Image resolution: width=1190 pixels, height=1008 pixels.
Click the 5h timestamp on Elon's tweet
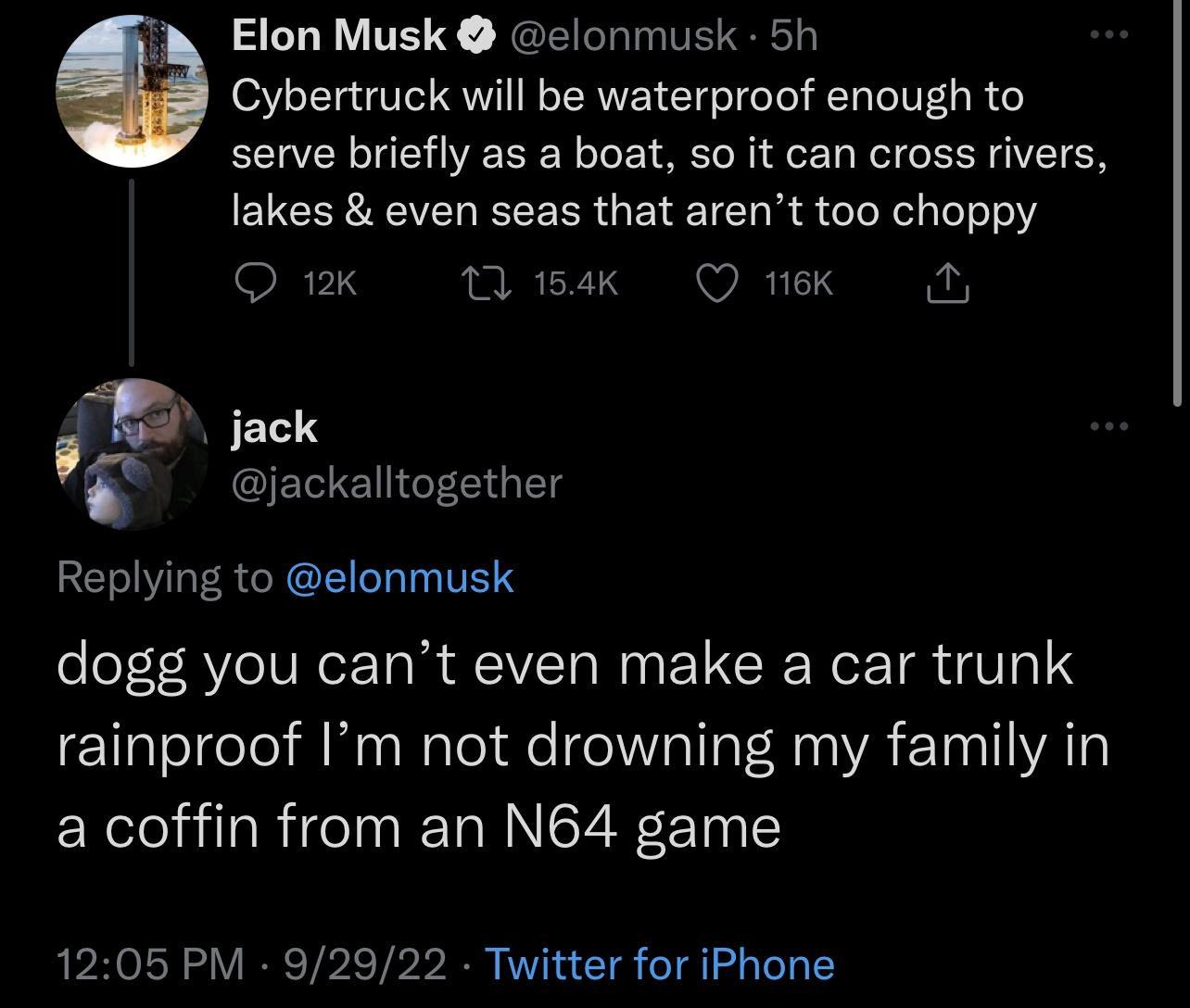(794, 35)
